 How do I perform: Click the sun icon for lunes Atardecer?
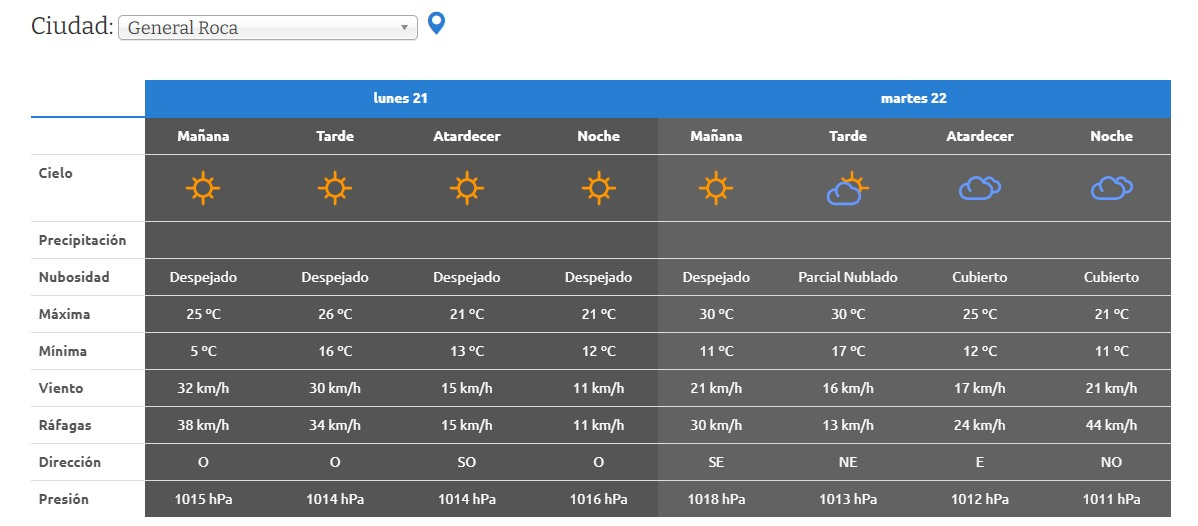[466, 188]
